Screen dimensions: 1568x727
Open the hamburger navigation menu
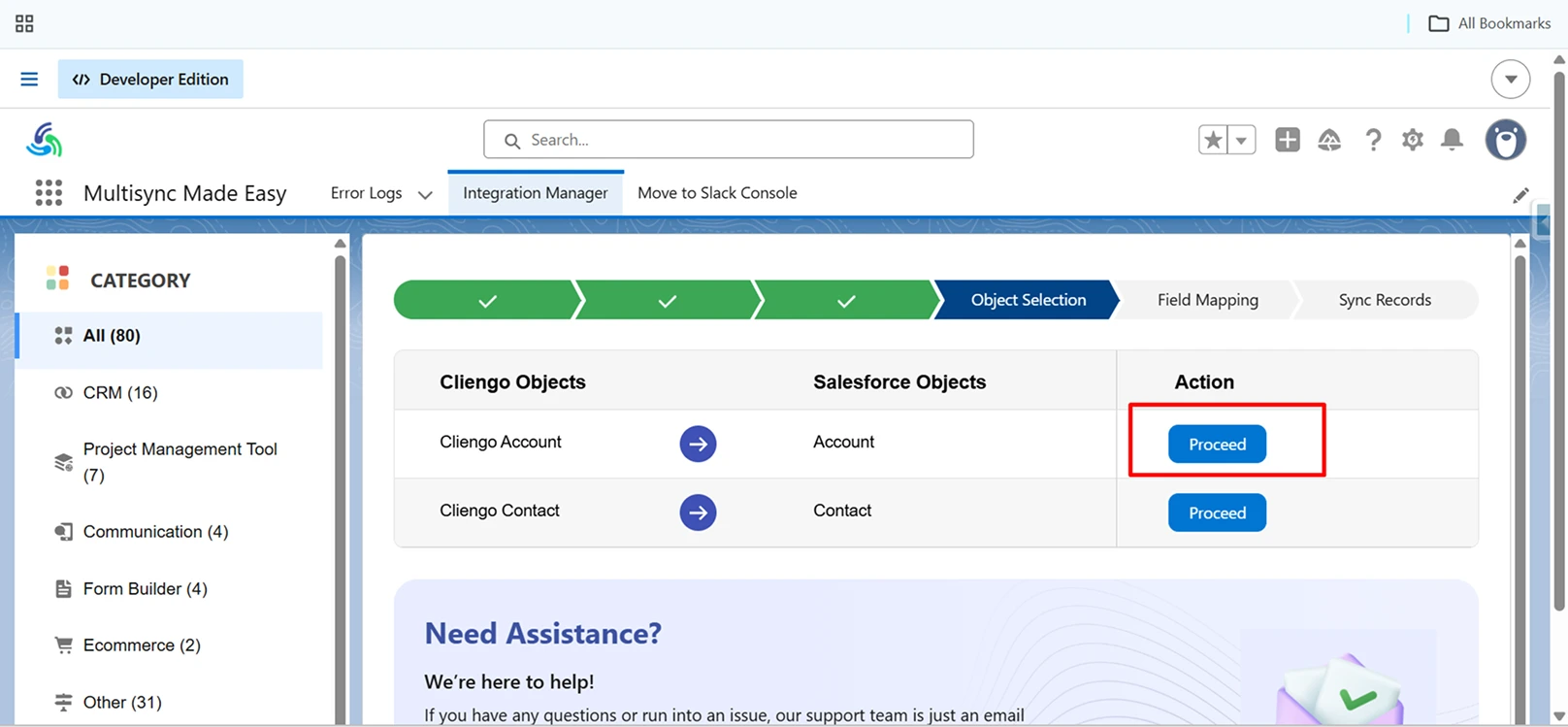[x=29, y=79]
